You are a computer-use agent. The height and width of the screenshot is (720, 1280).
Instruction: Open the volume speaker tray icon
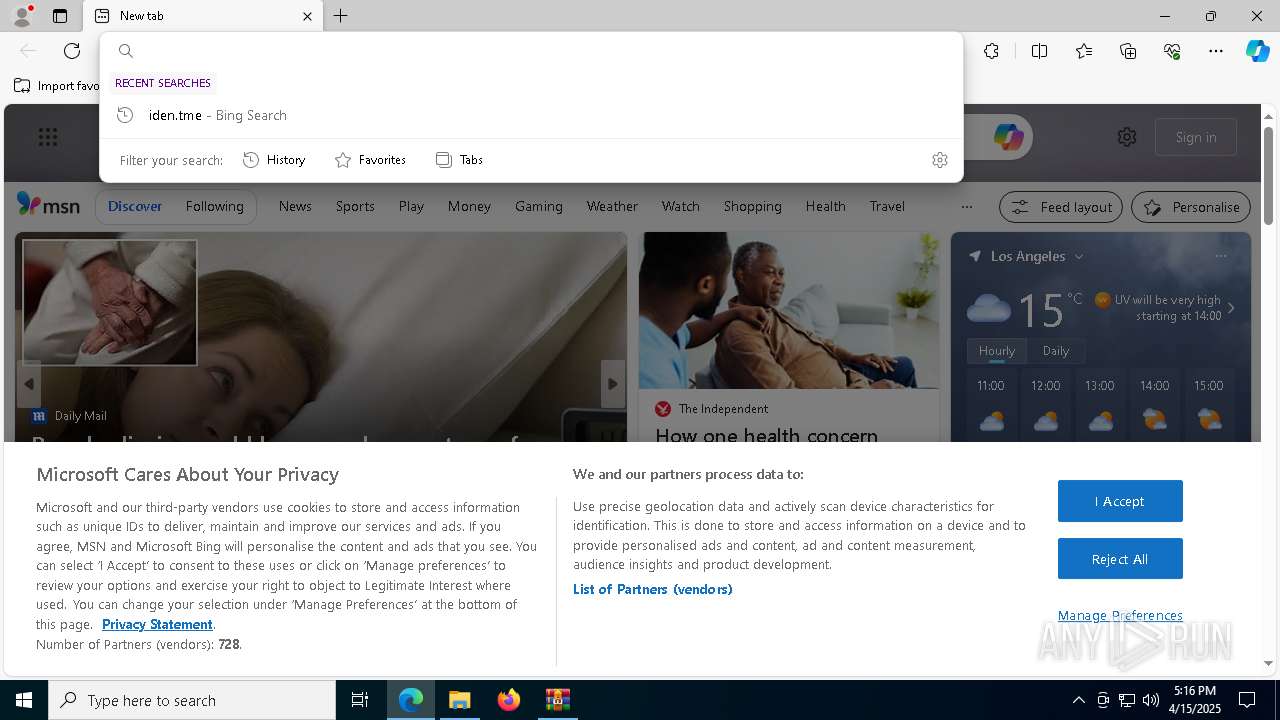tap(1151, 700)
